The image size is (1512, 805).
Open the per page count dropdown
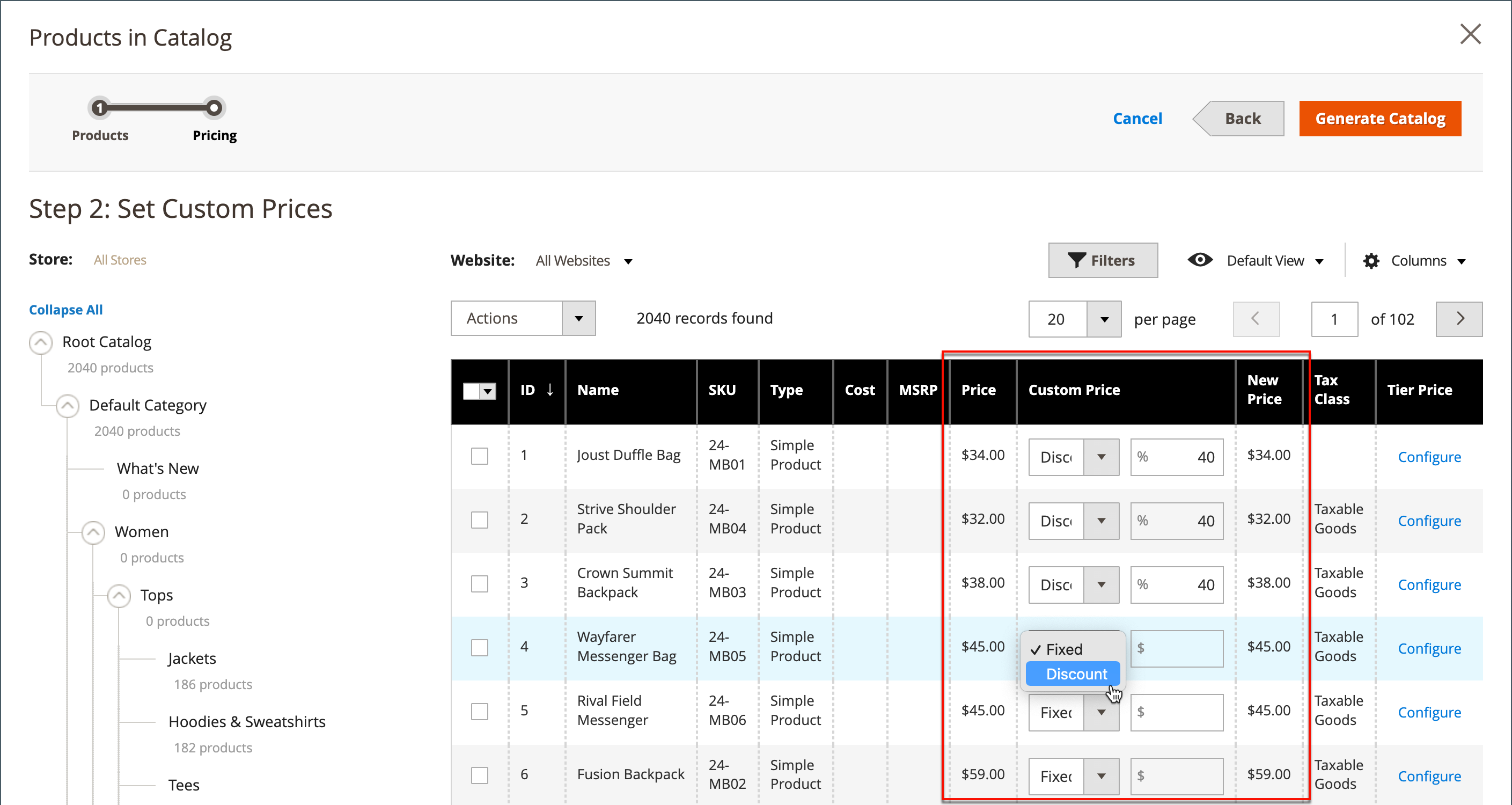click(1104, 319)
